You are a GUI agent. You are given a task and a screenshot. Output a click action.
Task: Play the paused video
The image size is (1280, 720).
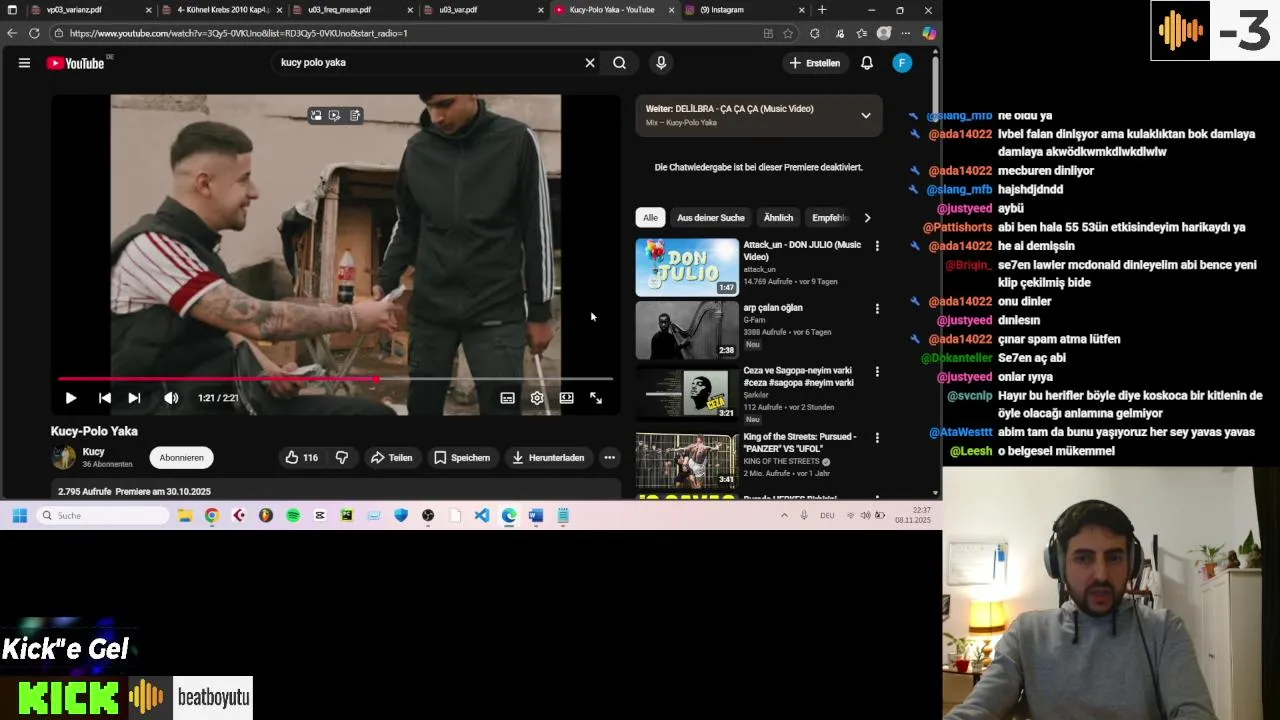[x=71, y=398]
